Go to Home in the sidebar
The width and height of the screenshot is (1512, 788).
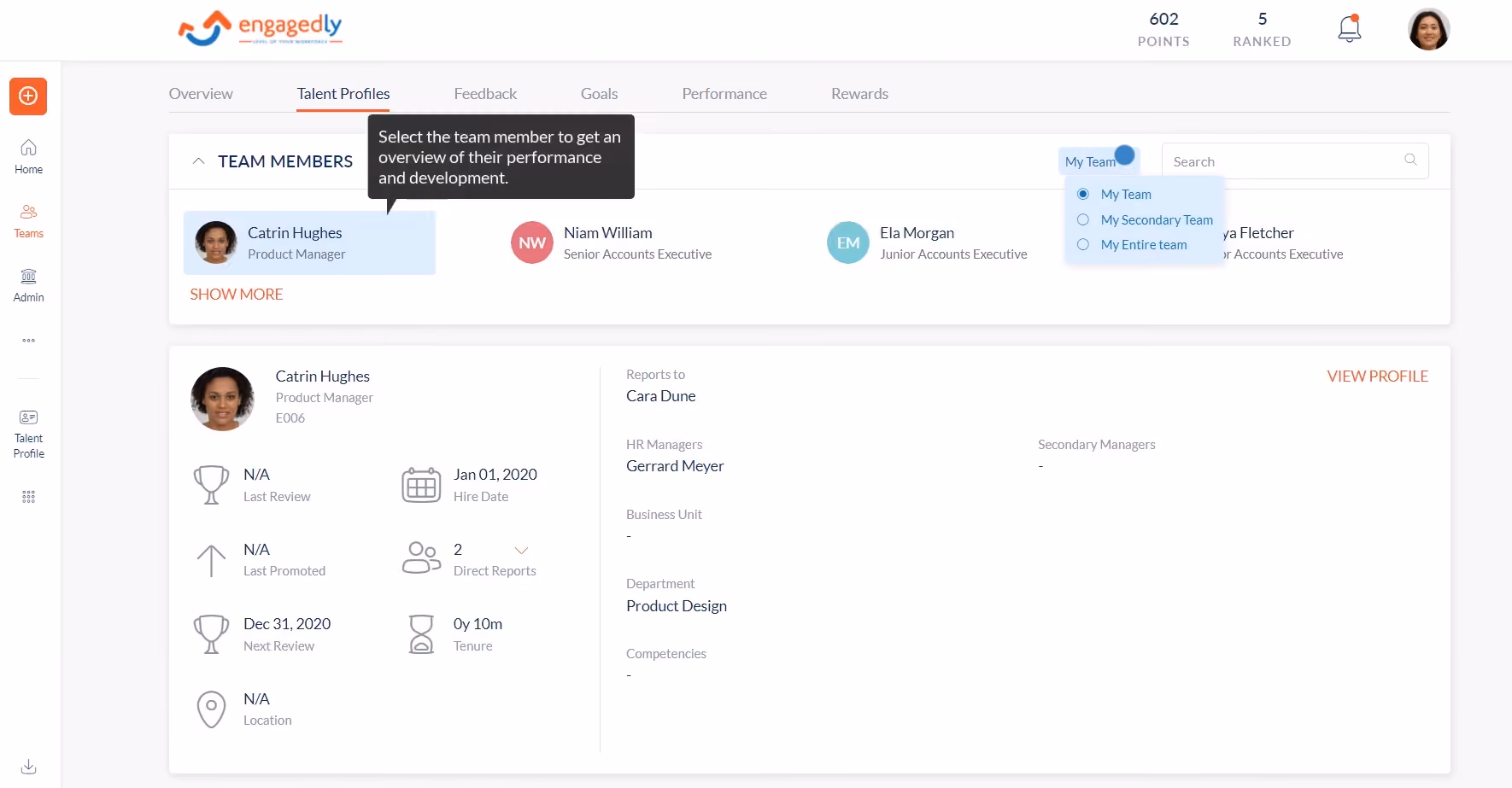[28, 157]
